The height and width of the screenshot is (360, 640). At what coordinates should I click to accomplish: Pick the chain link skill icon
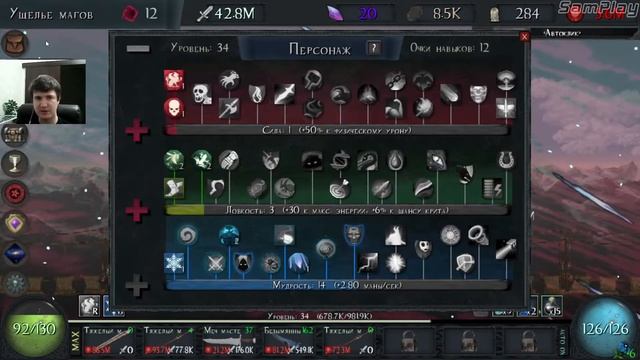pyautogui.click(x=395, y=80)
